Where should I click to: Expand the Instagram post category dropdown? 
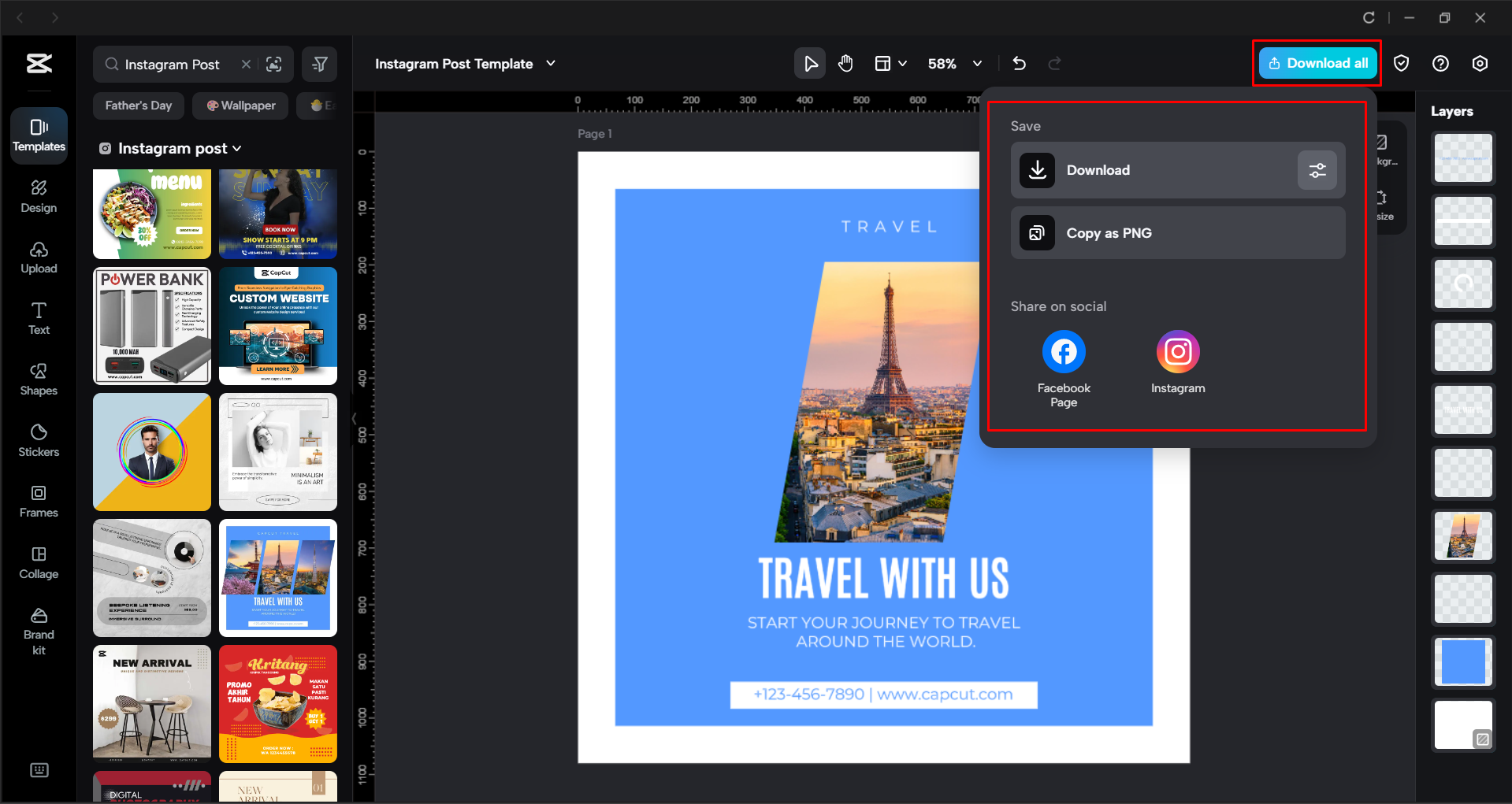click(237, 148)
